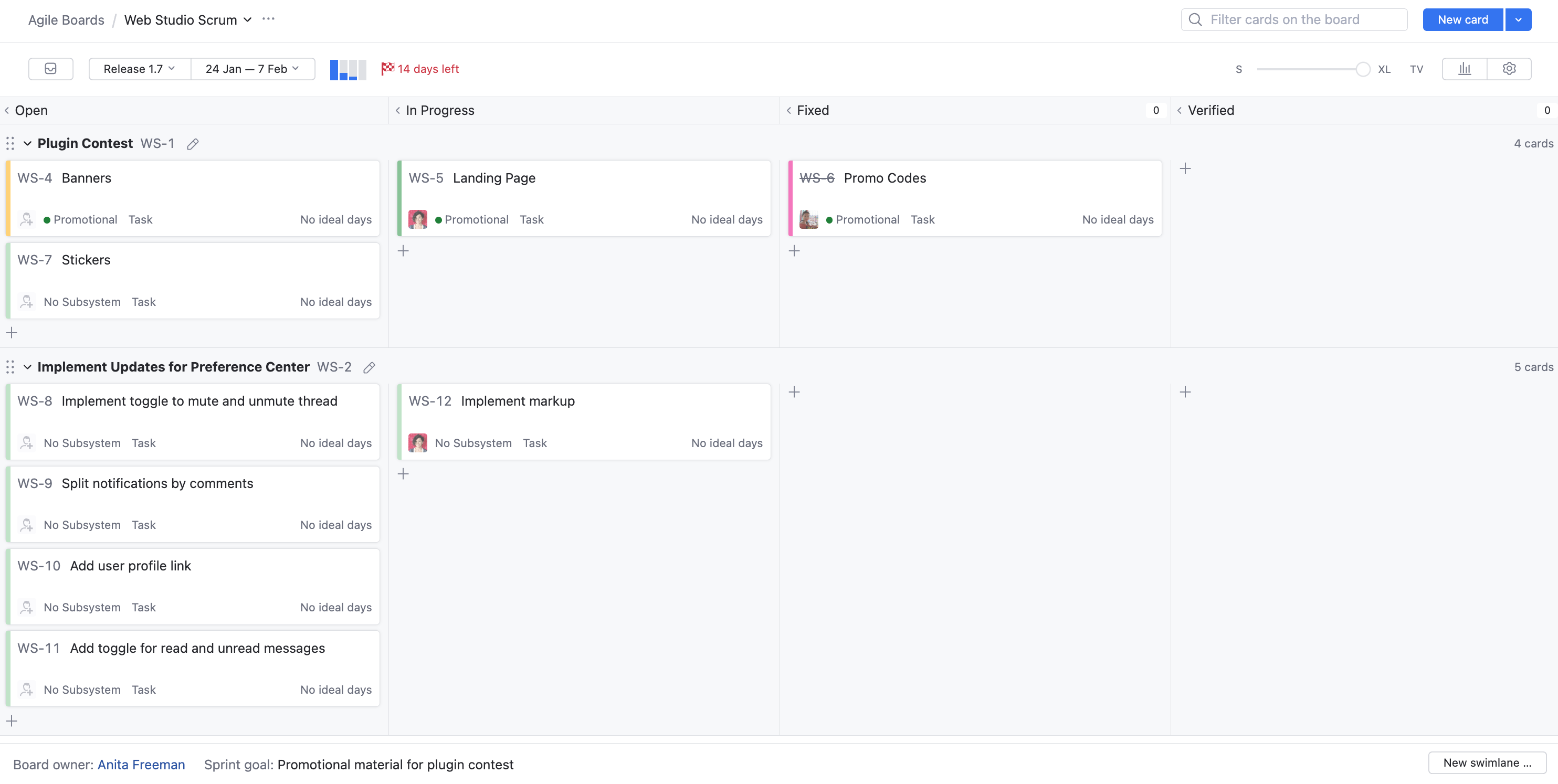Click plus icon under WS-5 Landing Page
The width and height of the screenshot is (1558, 784).
pyautogui.click(x=403, y=251)
